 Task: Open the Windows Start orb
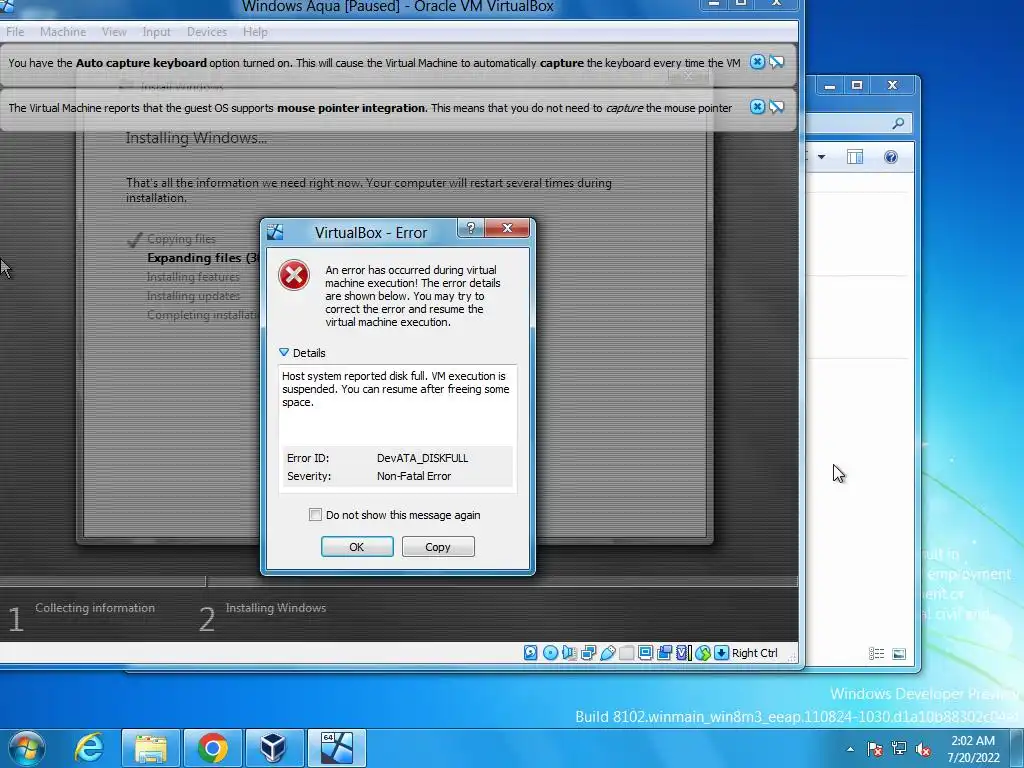pos(27,748)
